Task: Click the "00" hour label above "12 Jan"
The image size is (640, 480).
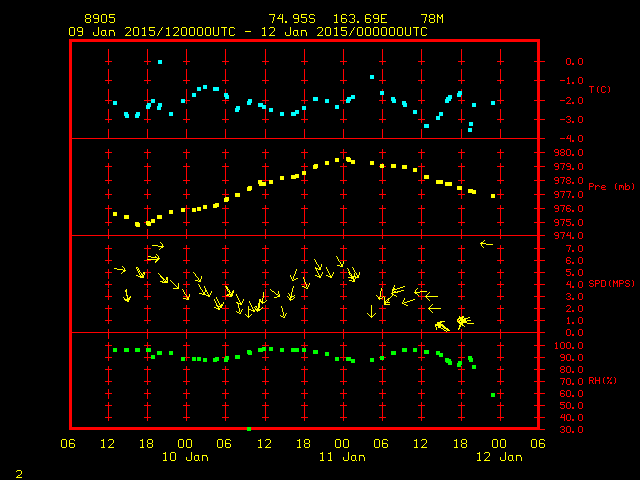Action: coord(499,443)
